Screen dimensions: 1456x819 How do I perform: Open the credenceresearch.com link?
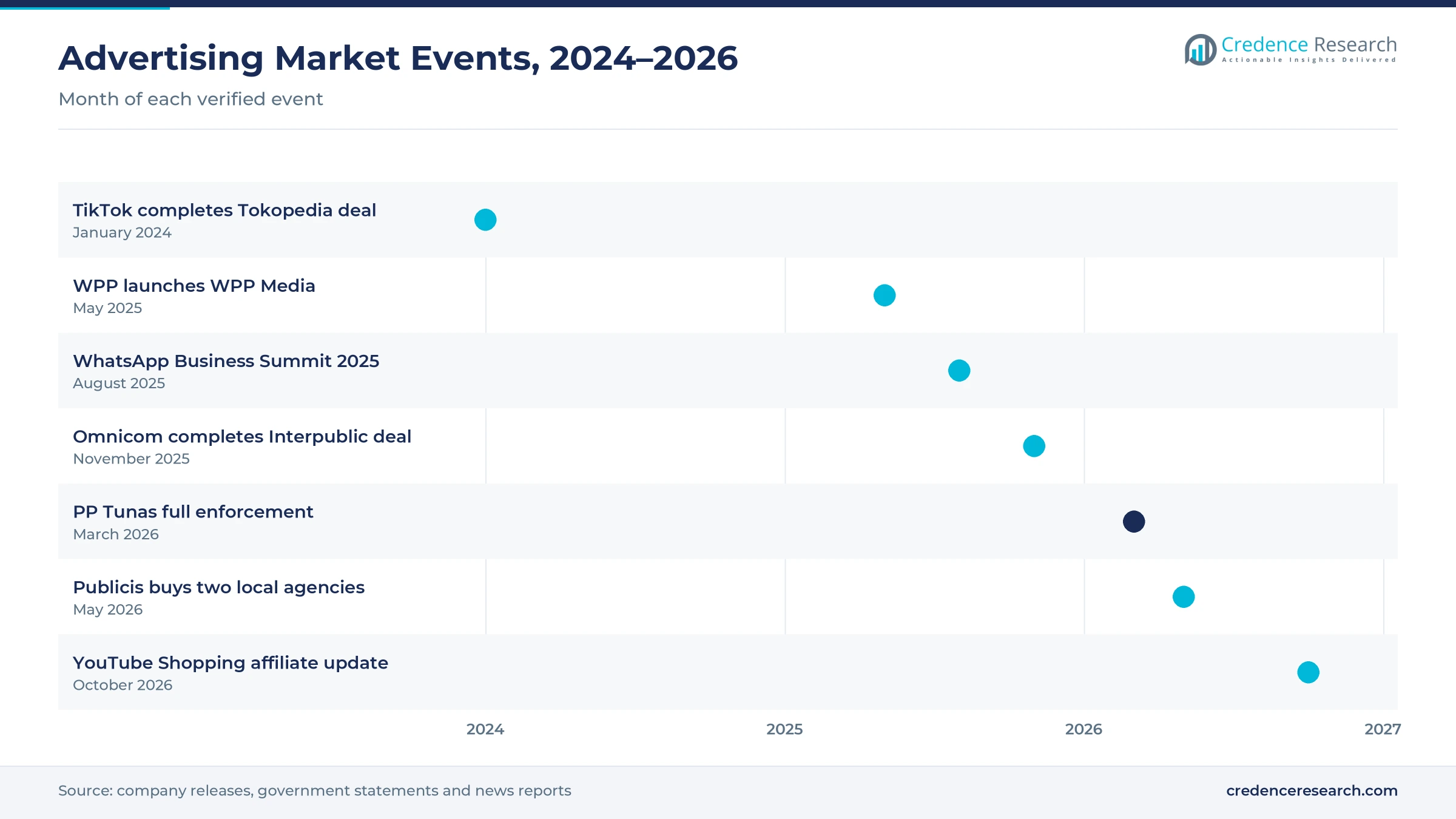[x=1312, y=790]
